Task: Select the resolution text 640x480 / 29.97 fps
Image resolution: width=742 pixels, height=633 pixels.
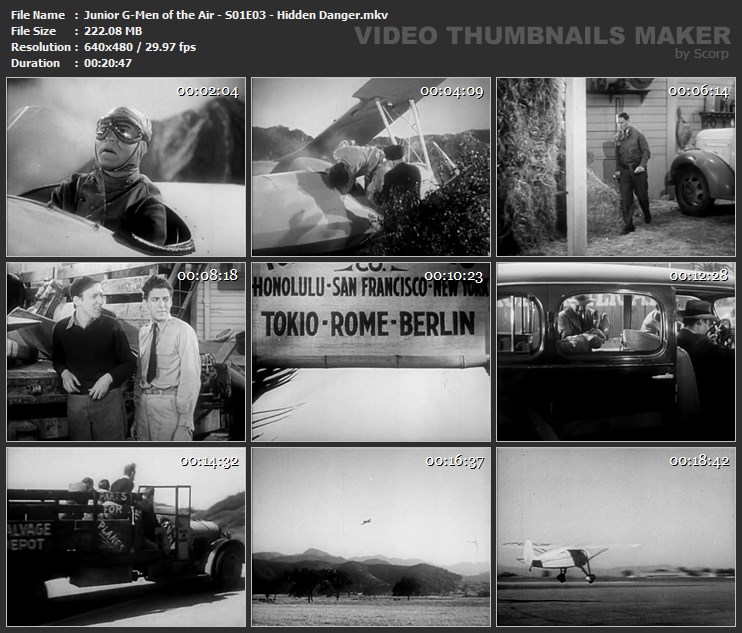Action: pos(140,47)
